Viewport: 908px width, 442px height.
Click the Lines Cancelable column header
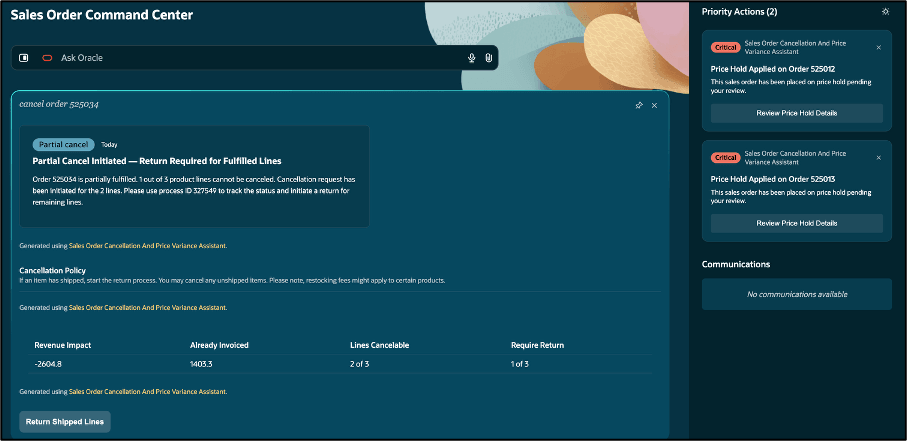click(x=380, y=345)
